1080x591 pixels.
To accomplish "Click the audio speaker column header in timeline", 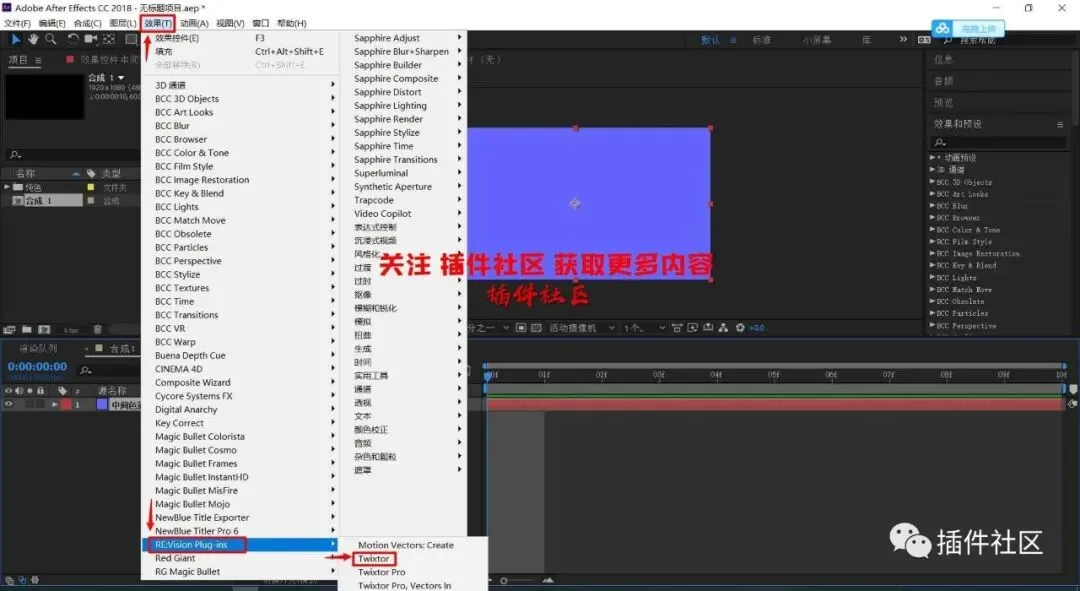I will click(19, 391).
